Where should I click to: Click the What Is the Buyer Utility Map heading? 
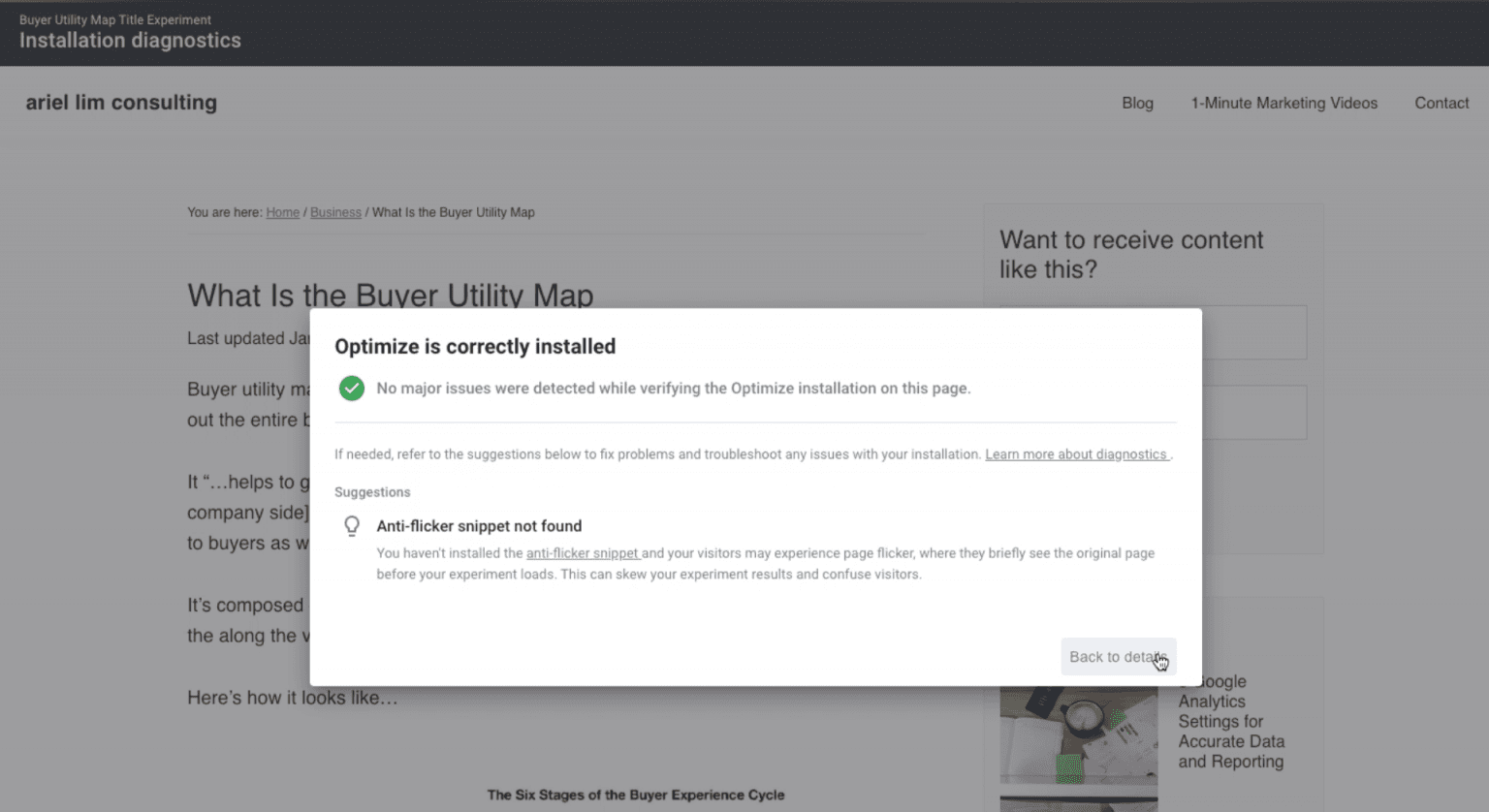point(390,296)
